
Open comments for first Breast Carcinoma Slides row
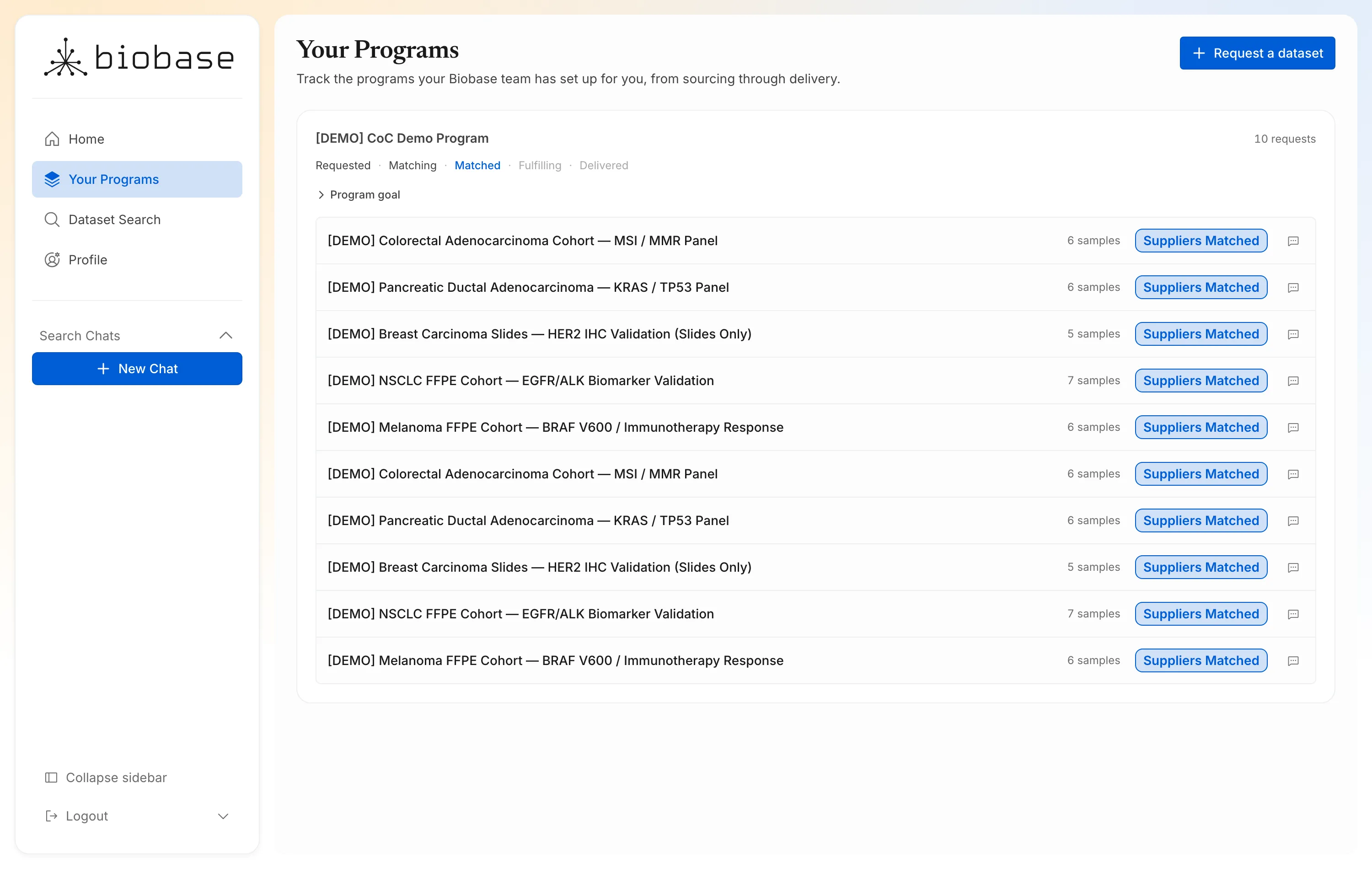pyautogui.click(x=1293, y=334)
